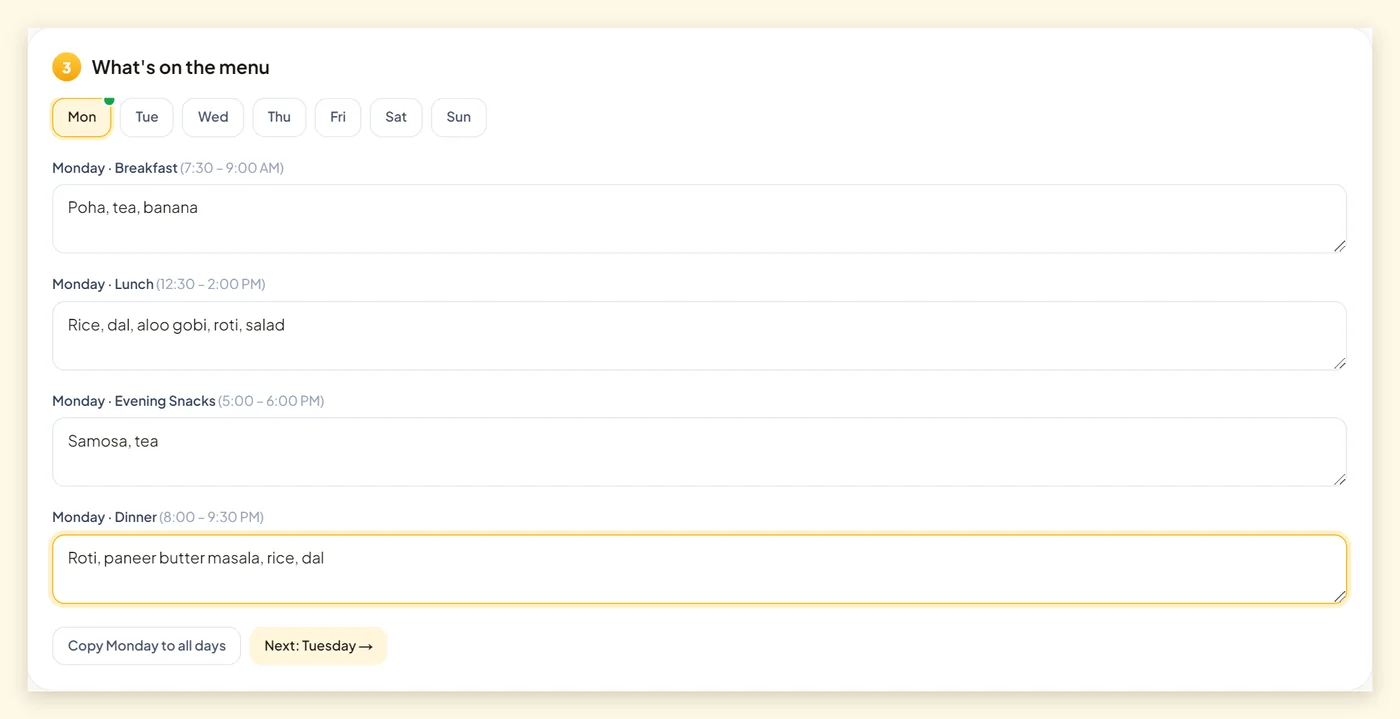Switch to the Wed day tab

213,117
